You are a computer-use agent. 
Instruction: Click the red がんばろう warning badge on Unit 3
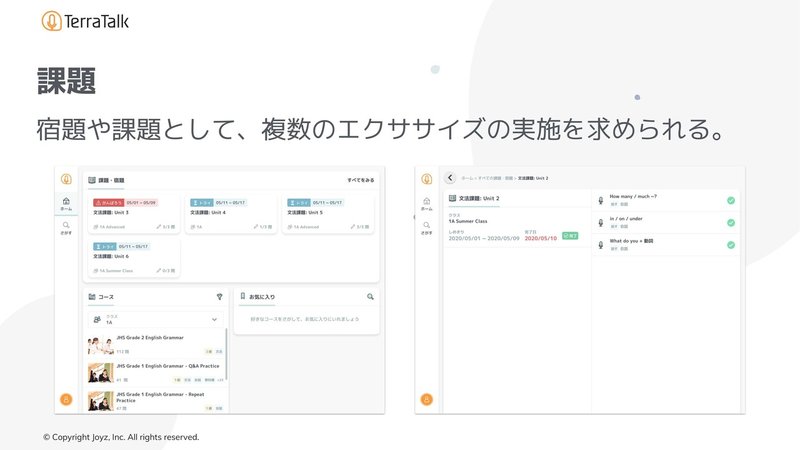(x=109, y=203)
